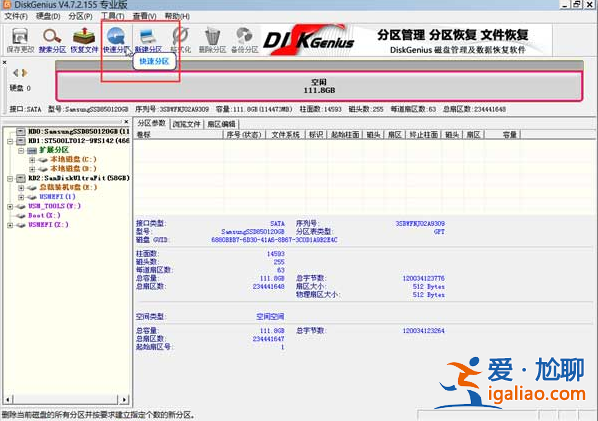Open the 工具(T) menu

113,16
